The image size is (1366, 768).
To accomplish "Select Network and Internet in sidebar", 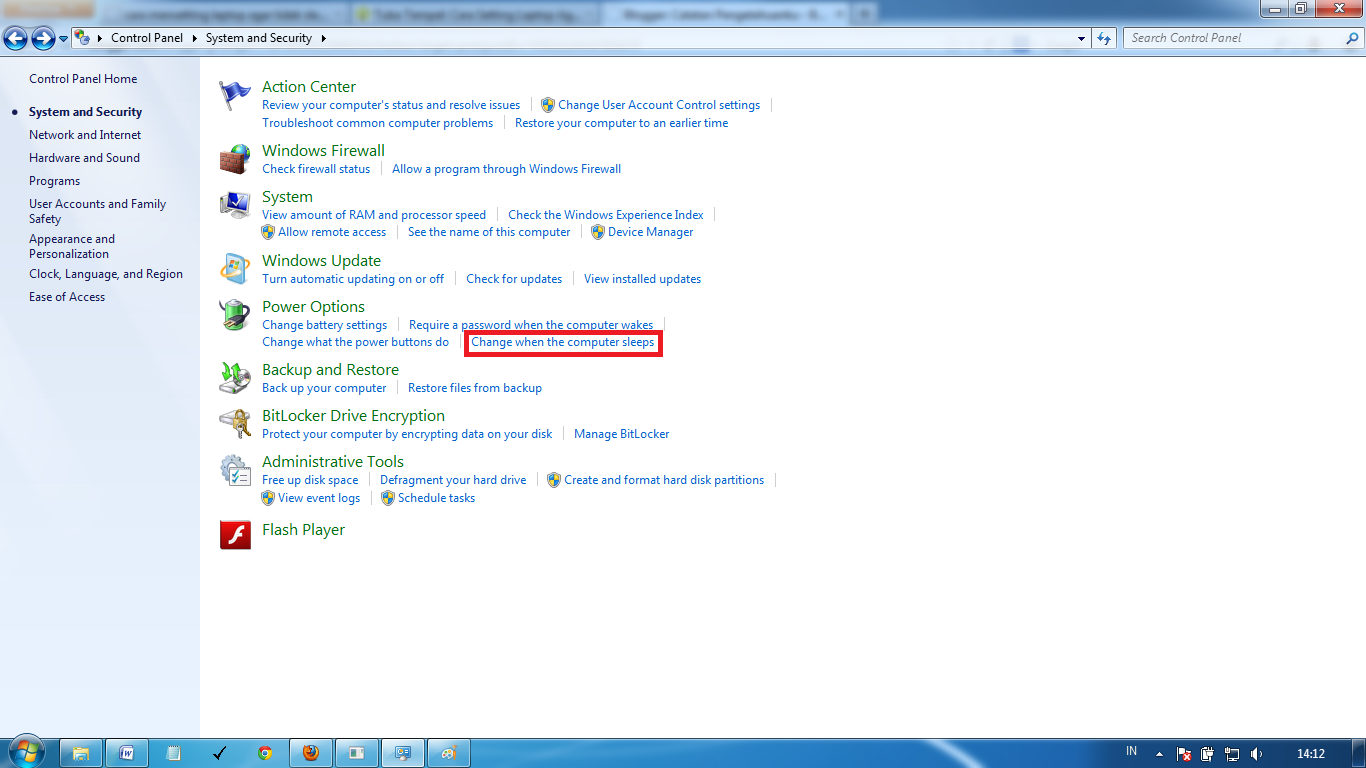I will coord(85,135).
